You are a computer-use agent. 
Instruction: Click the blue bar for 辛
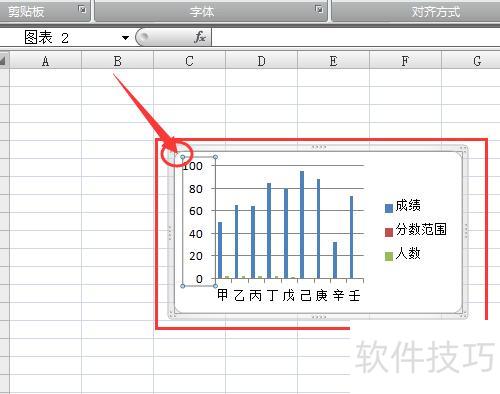(x=335, y=260)
